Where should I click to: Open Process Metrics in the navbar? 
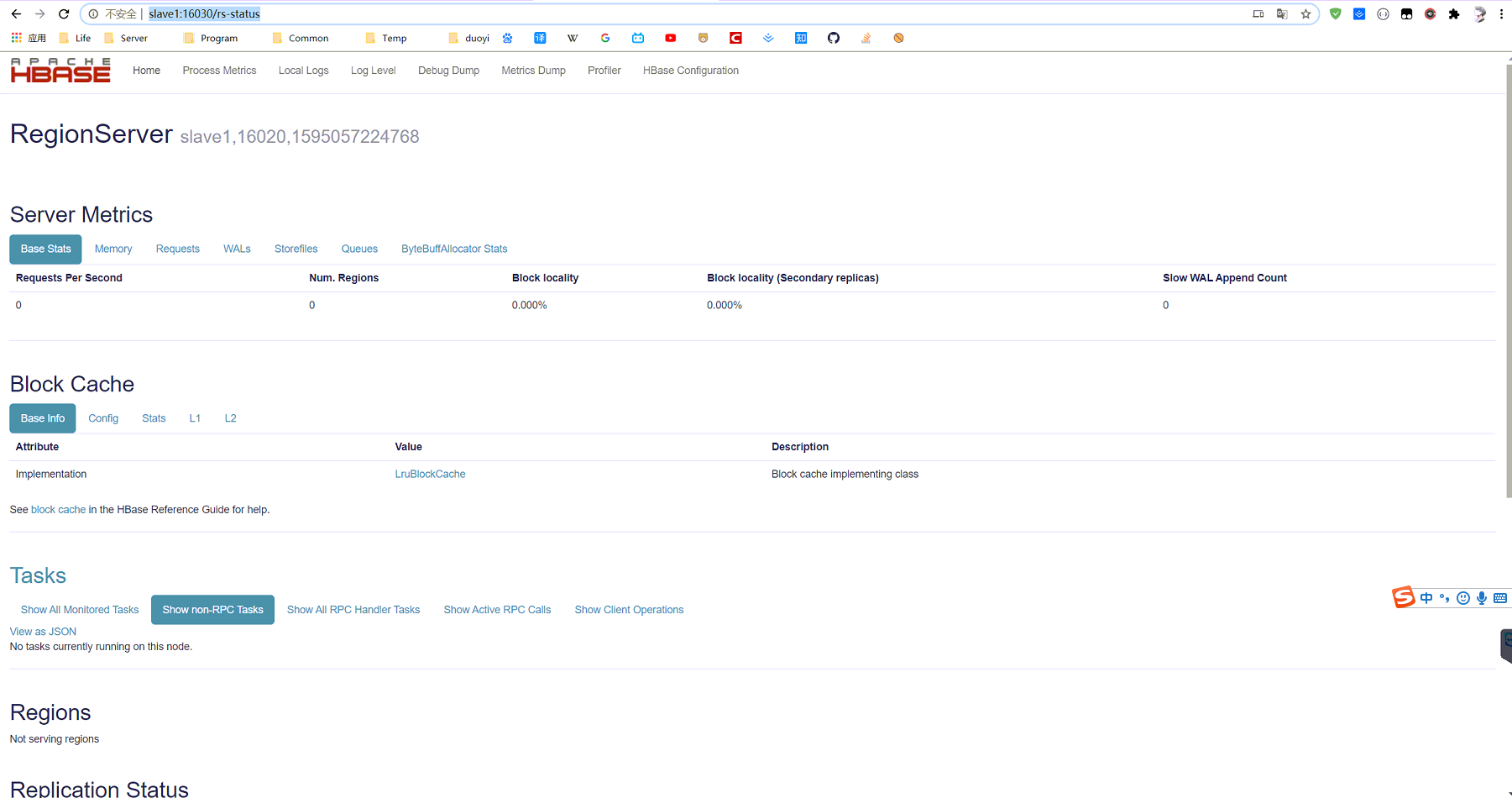click(x=219, y=71)
